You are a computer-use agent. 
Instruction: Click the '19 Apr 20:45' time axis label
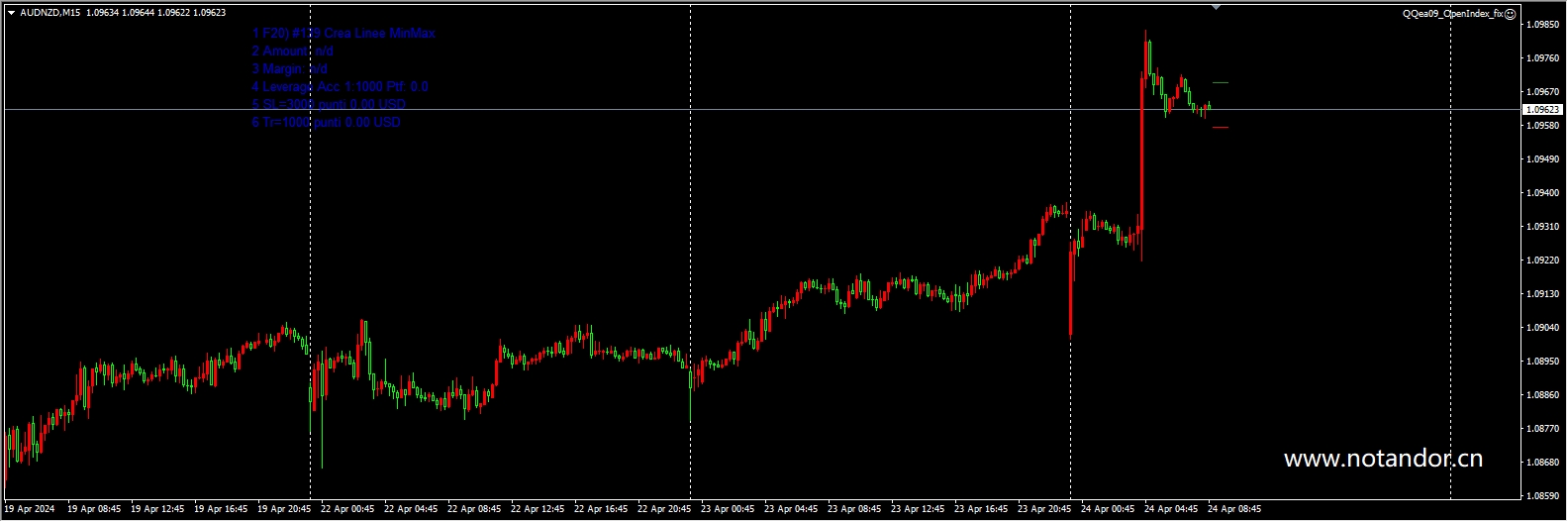(284, 509)
